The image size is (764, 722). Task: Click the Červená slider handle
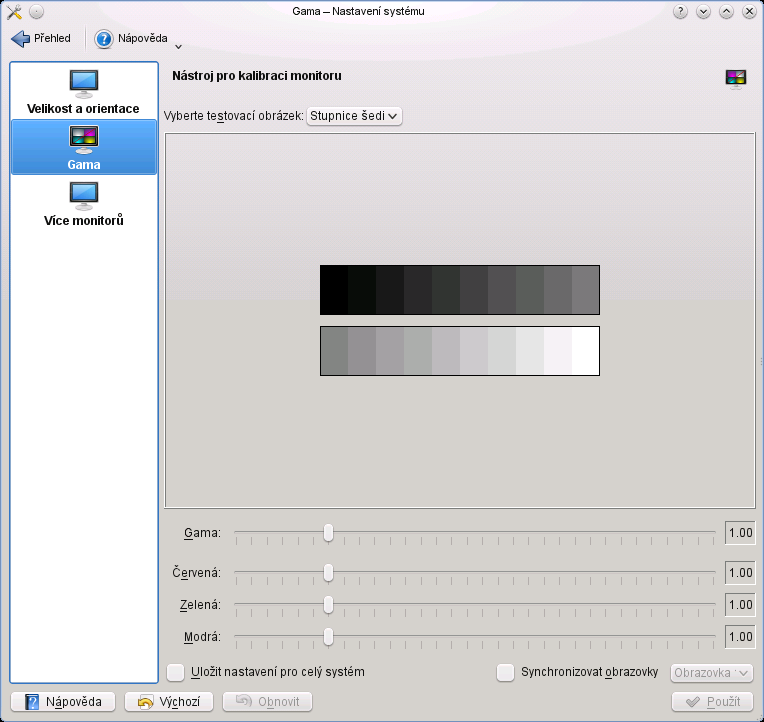click(x=328, y=573)
